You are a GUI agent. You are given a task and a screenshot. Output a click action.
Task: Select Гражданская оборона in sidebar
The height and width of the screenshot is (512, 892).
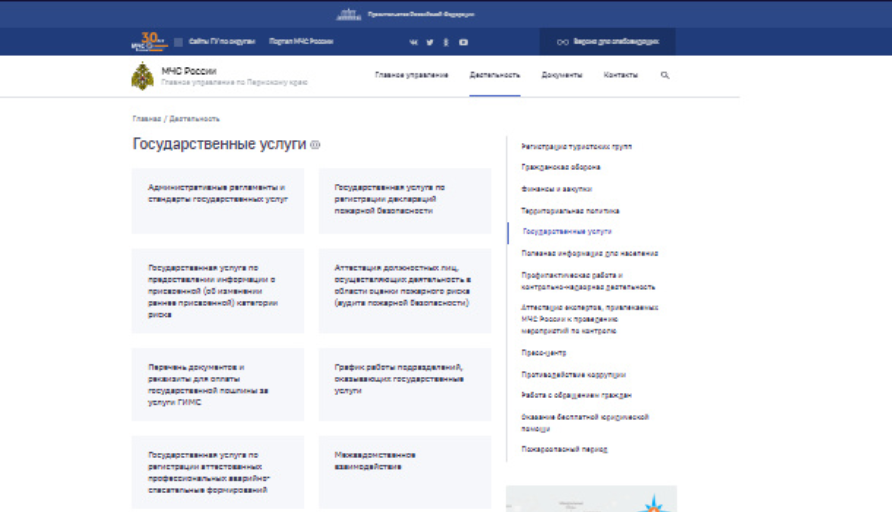click(x=560, y=168)
